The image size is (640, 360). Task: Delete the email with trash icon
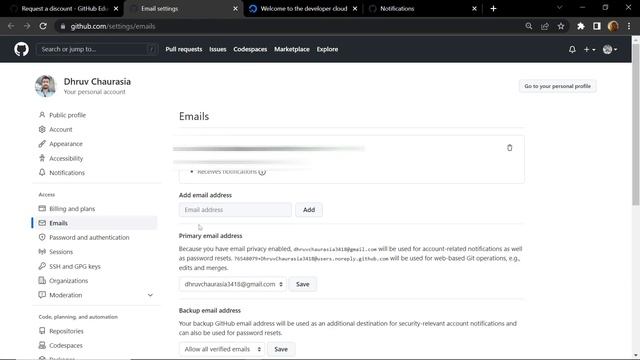509,148
